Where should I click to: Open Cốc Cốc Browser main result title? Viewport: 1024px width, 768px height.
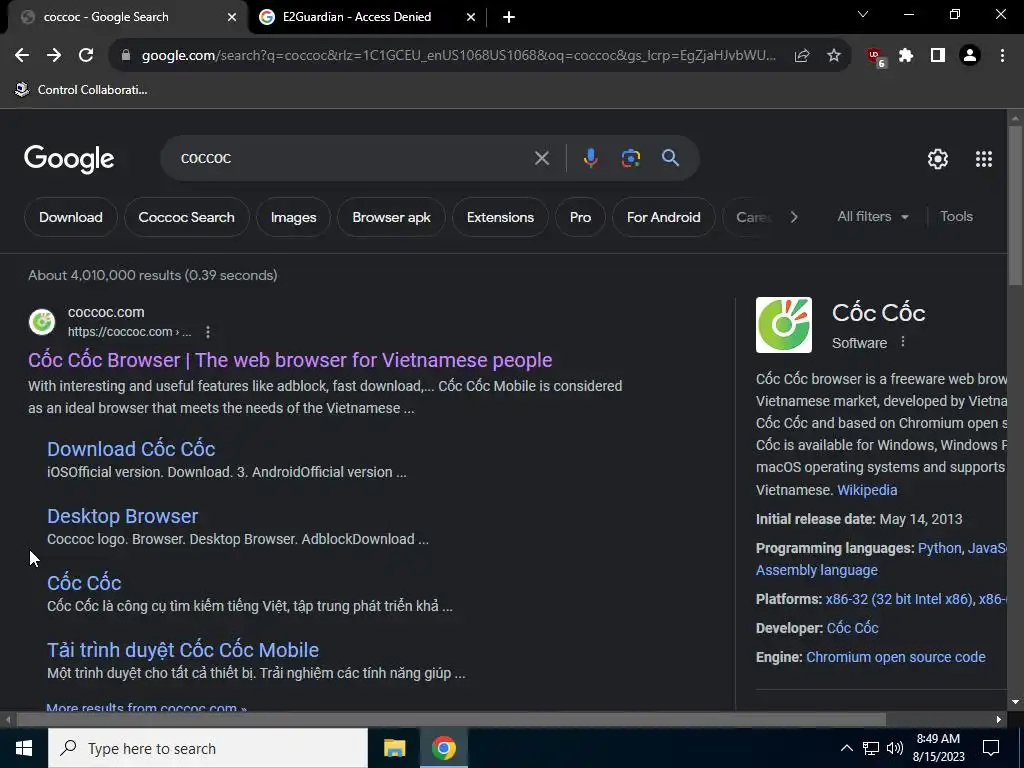click(290, 360)
